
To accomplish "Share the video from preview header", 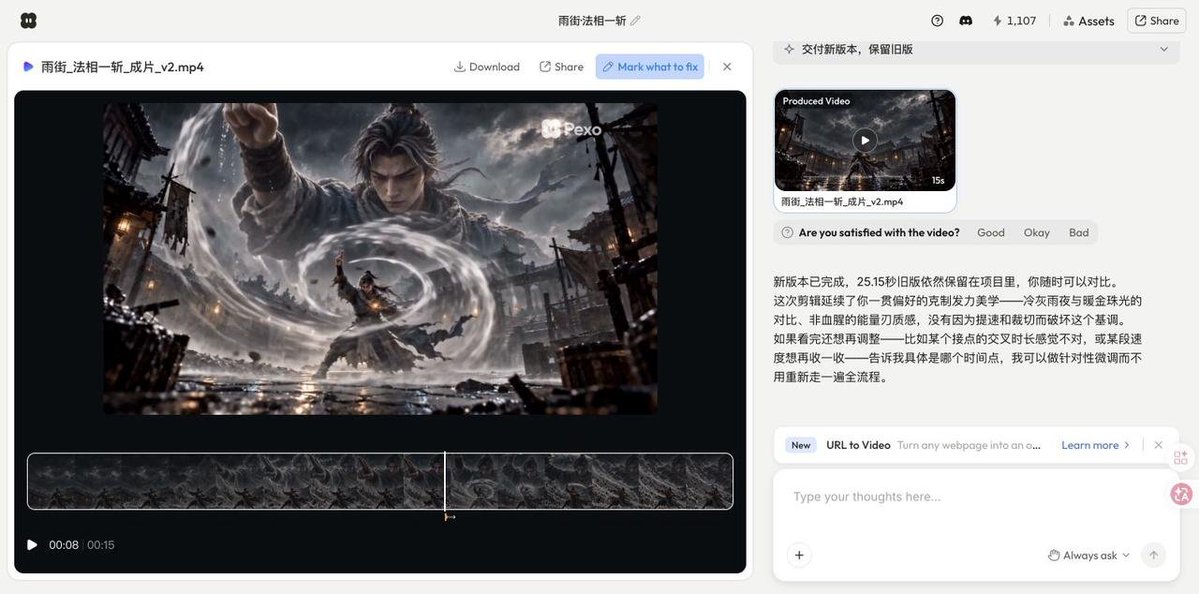I will [x=561, y=67].
